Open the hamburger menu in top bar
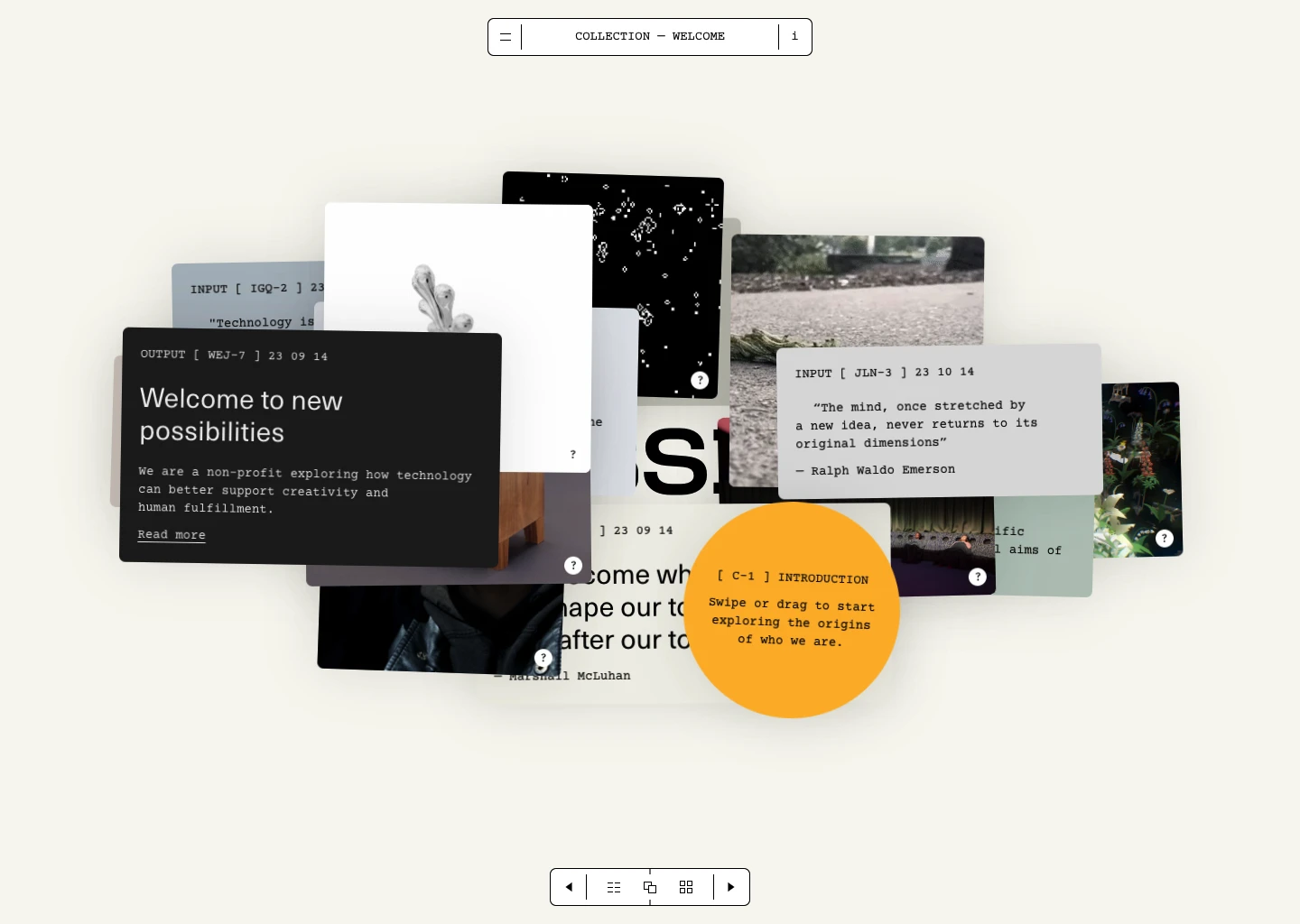 [x=506, y=37]
